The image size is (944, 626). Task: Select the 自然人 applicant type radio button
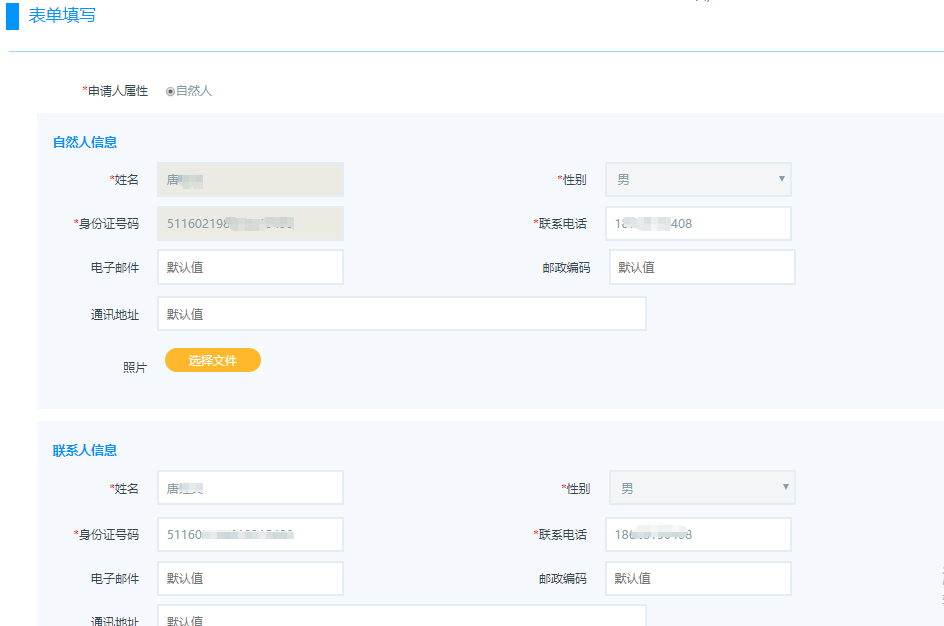click(170, 91)
